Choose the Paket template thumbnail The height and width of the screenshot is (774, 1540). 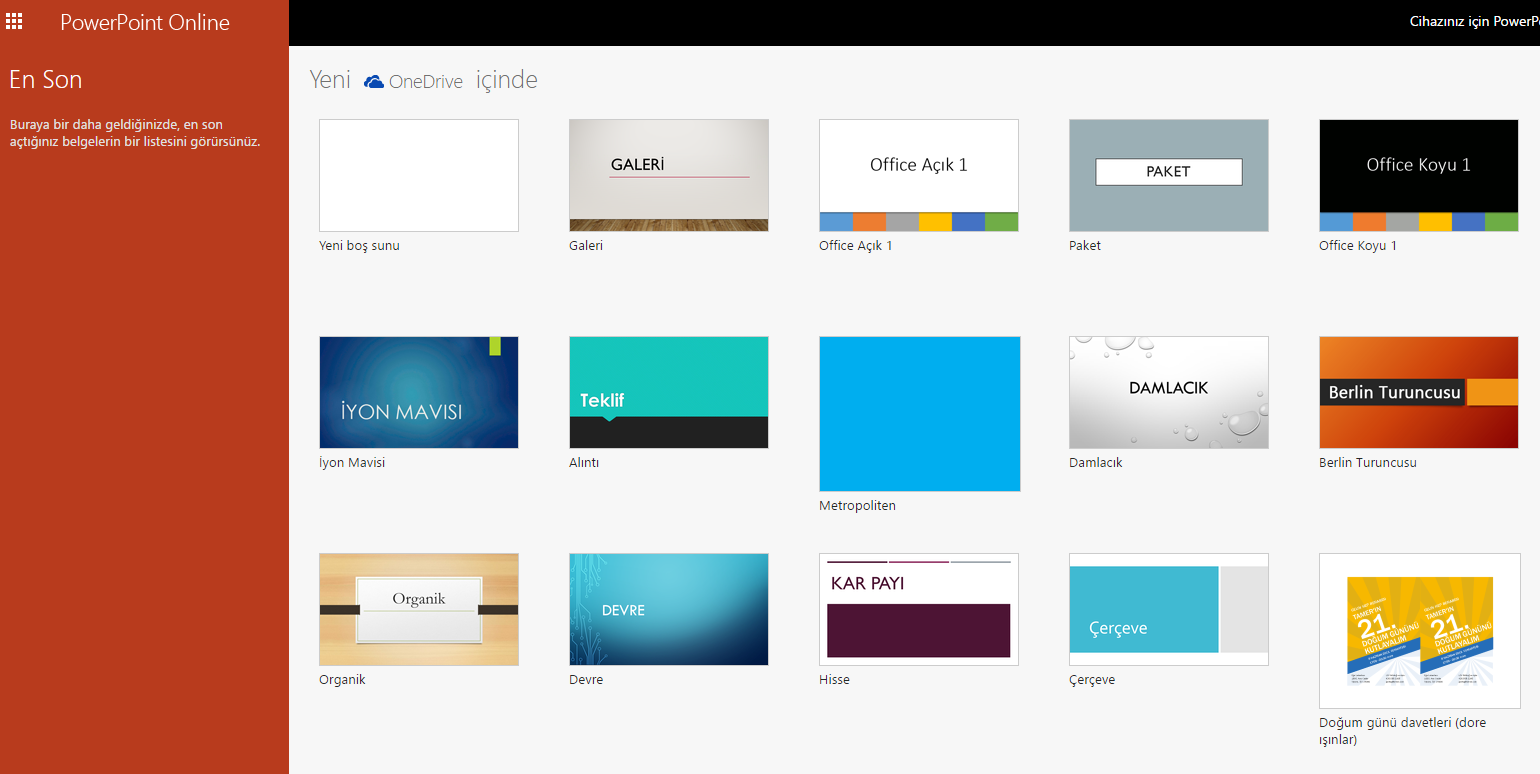coord(1169,176)
